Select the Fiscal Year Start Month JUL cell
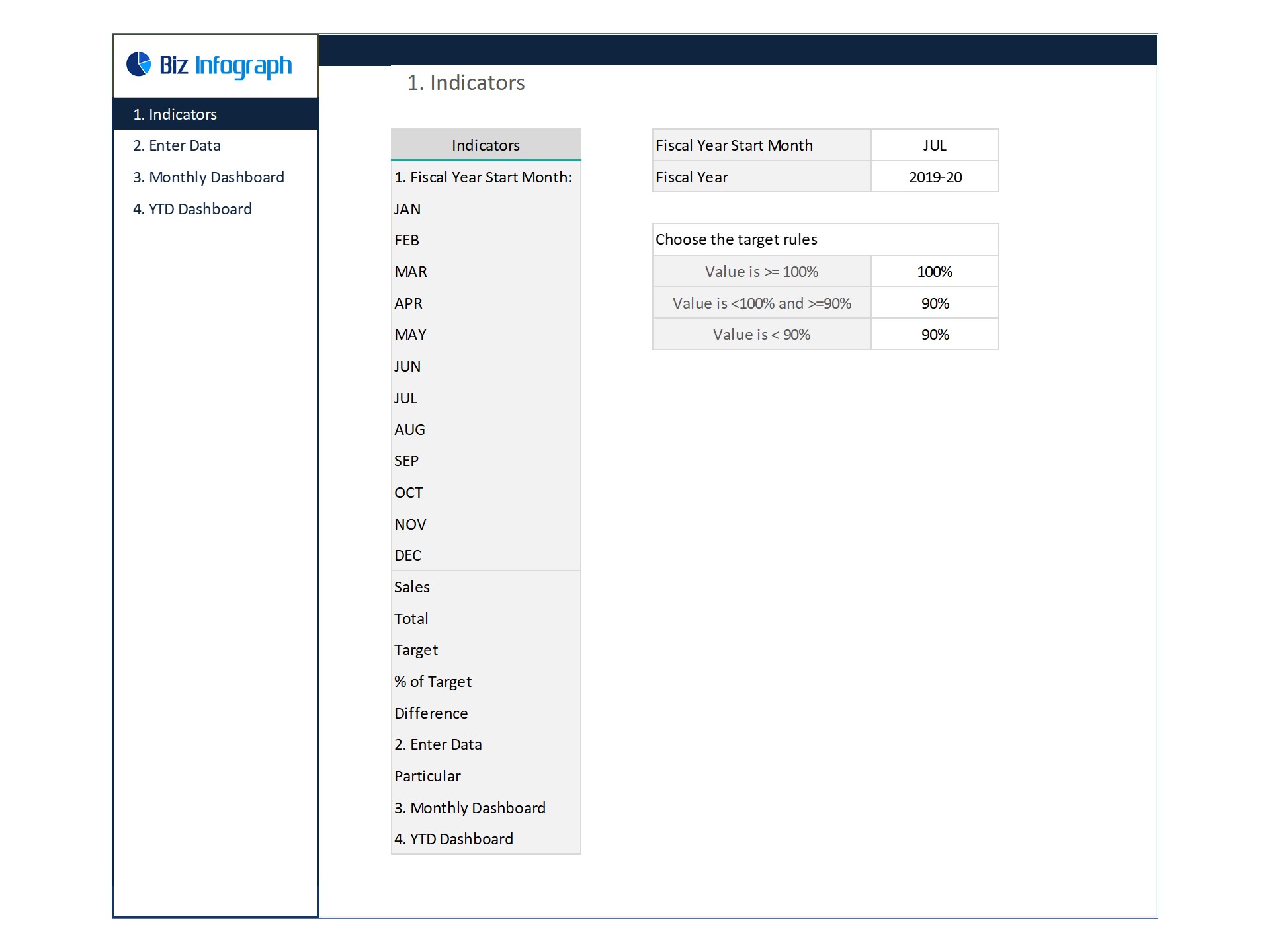The image size is (1270, 952). pos(935,145)
